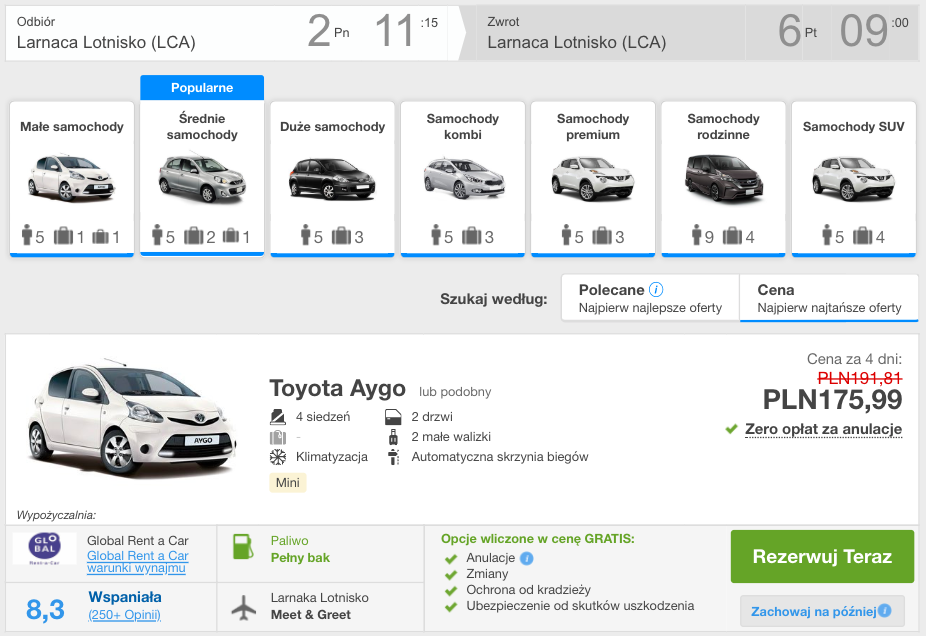This screenshot has width=926, height=636.
Task: Click the green checkmark beside Zero opłat
Action: pyautogui.click(x=731, y=429)
